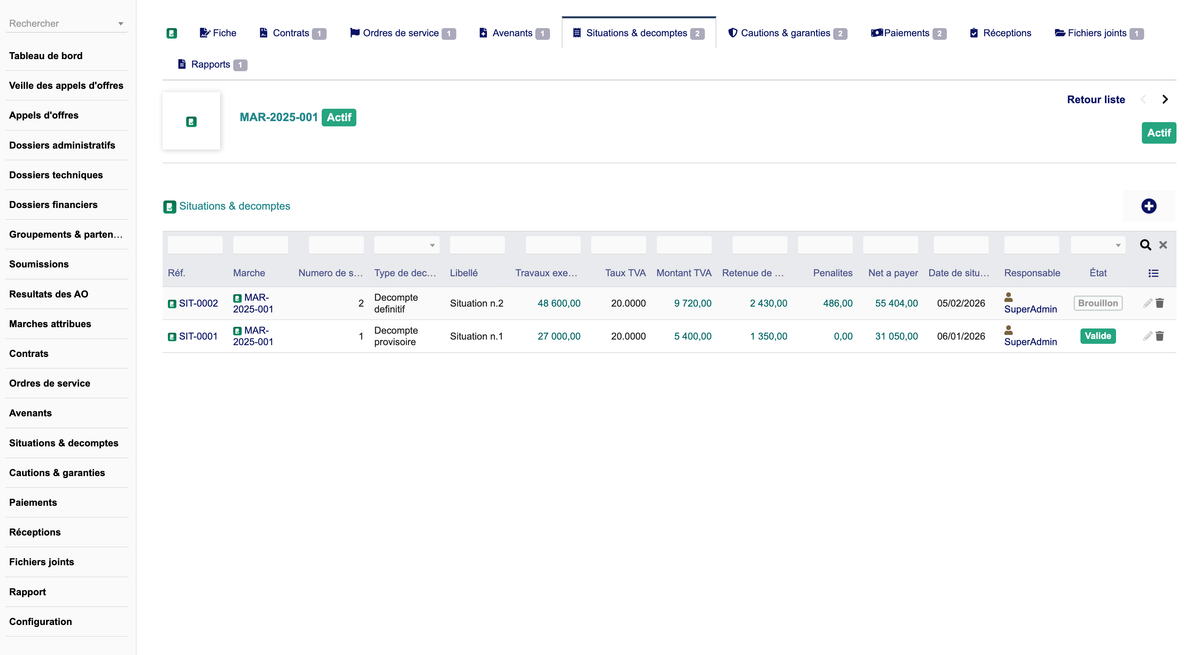This screenshot has width=1200, height=655.
Task: Switch to Ordres de service tab
Action: click(x=402, y=33)
